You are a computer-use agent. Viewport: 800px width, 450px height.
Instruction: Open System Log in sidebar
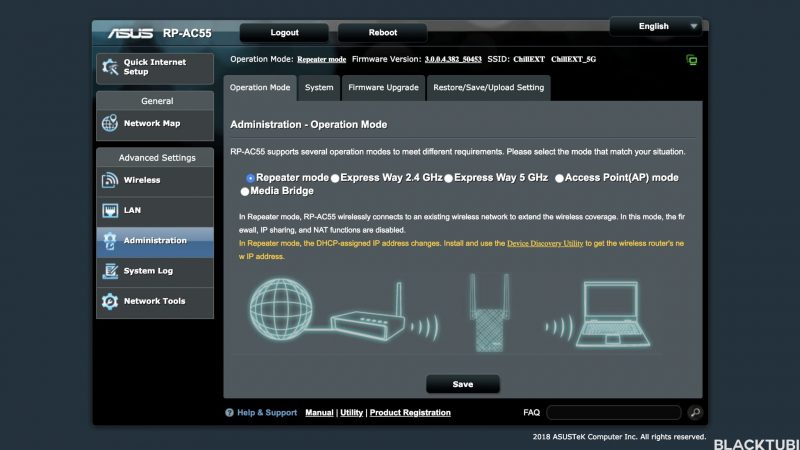pyautogui.click(x=155, y=271)
